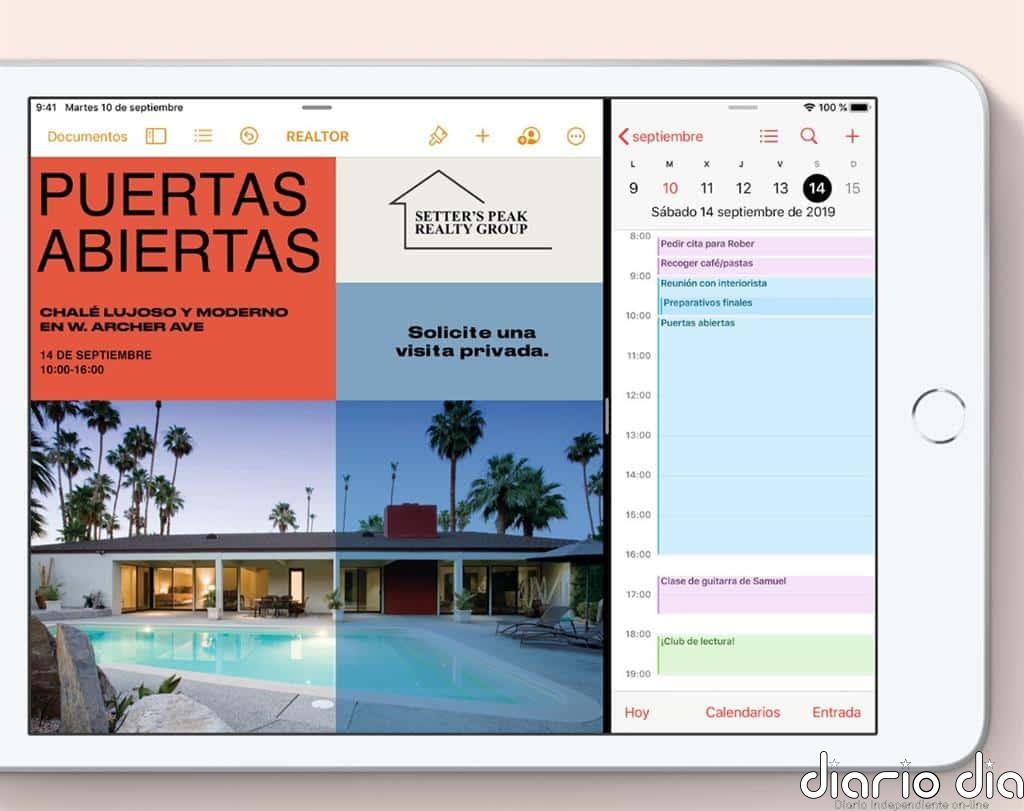1024x811 pixels.
Task: Go back to septiembre month view
Action: click(661, 136)
